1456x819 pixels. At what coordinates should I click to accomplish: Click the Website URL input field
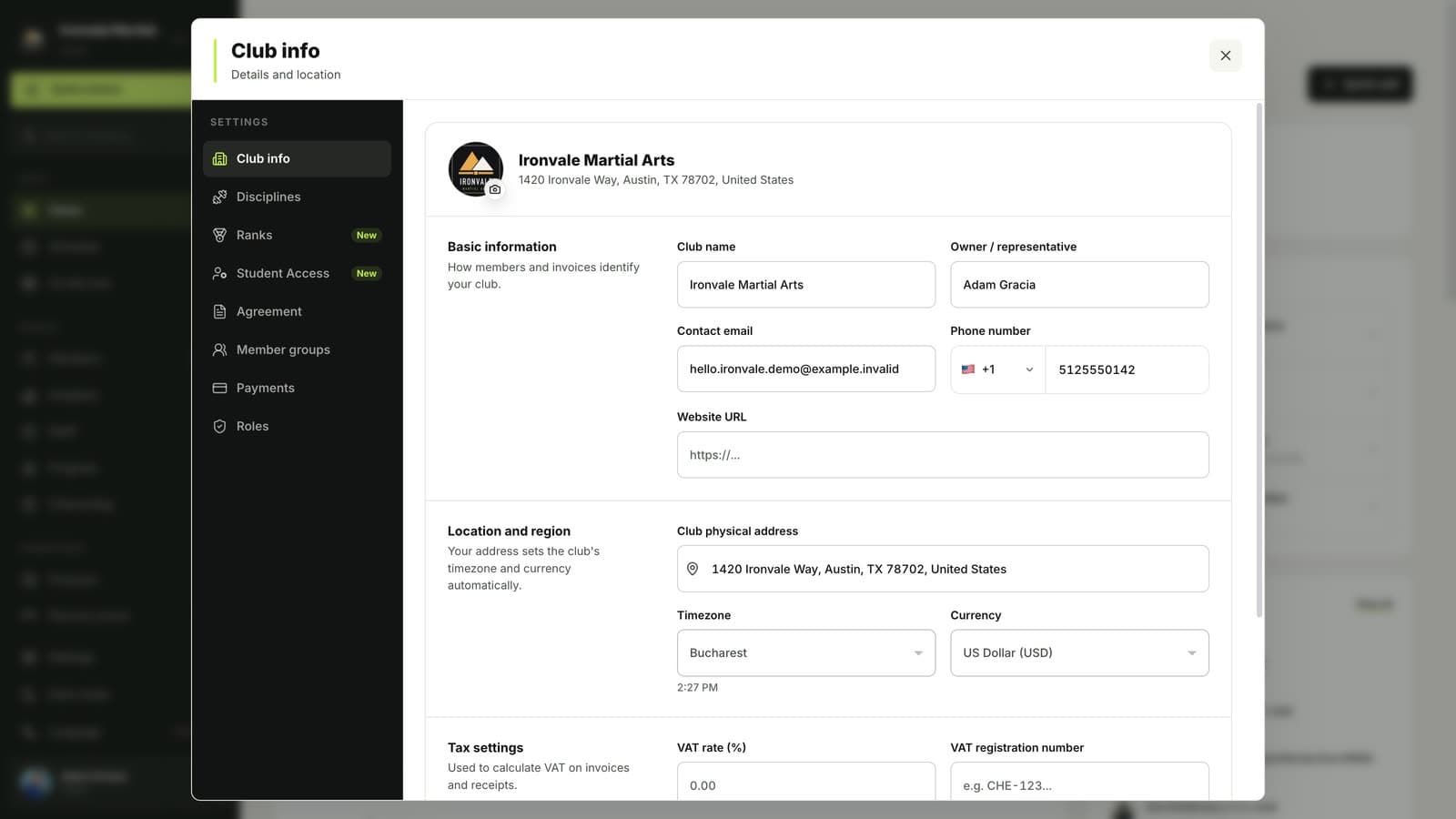pos(943,455)
